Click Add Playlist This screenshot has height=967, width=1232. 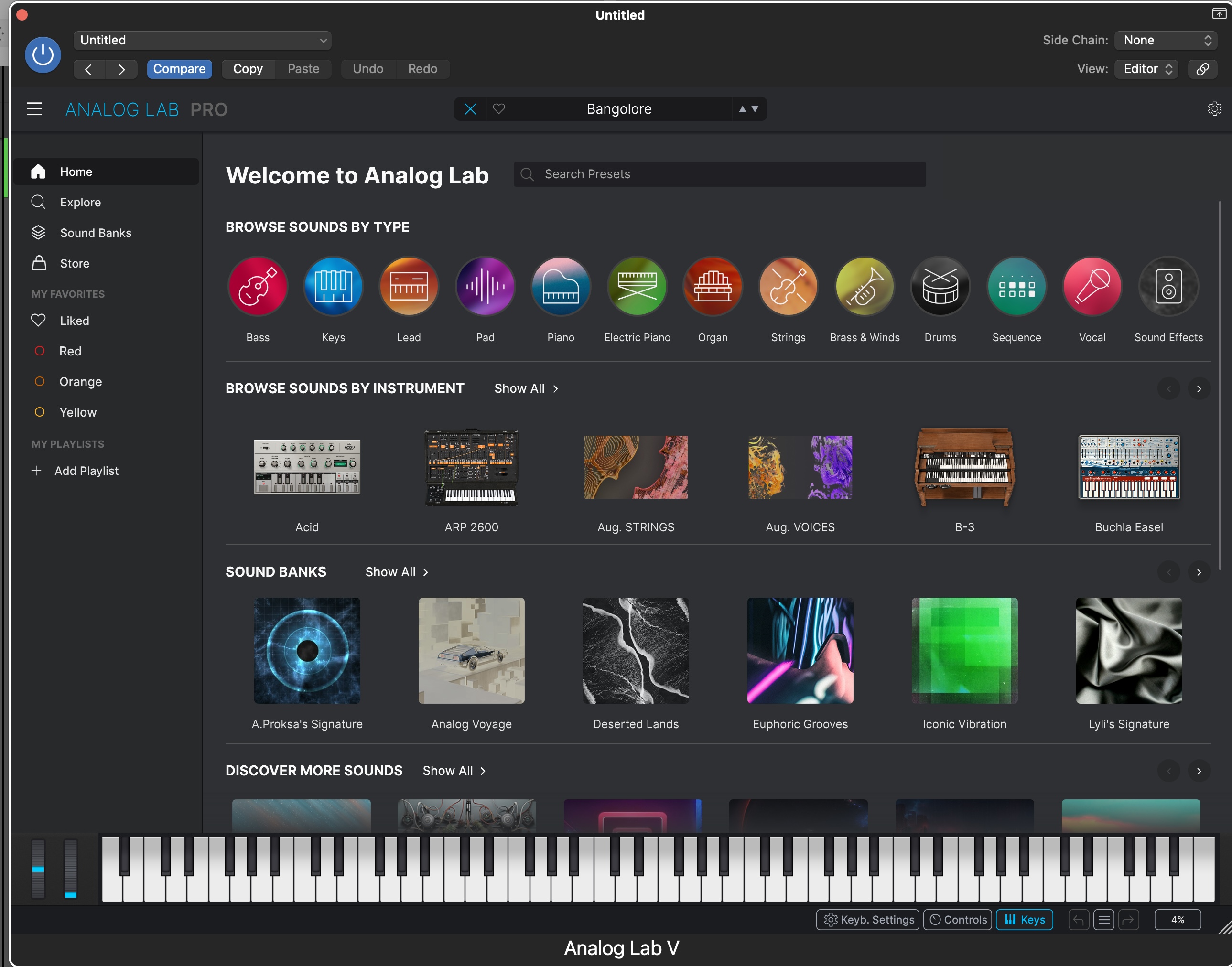76,471
